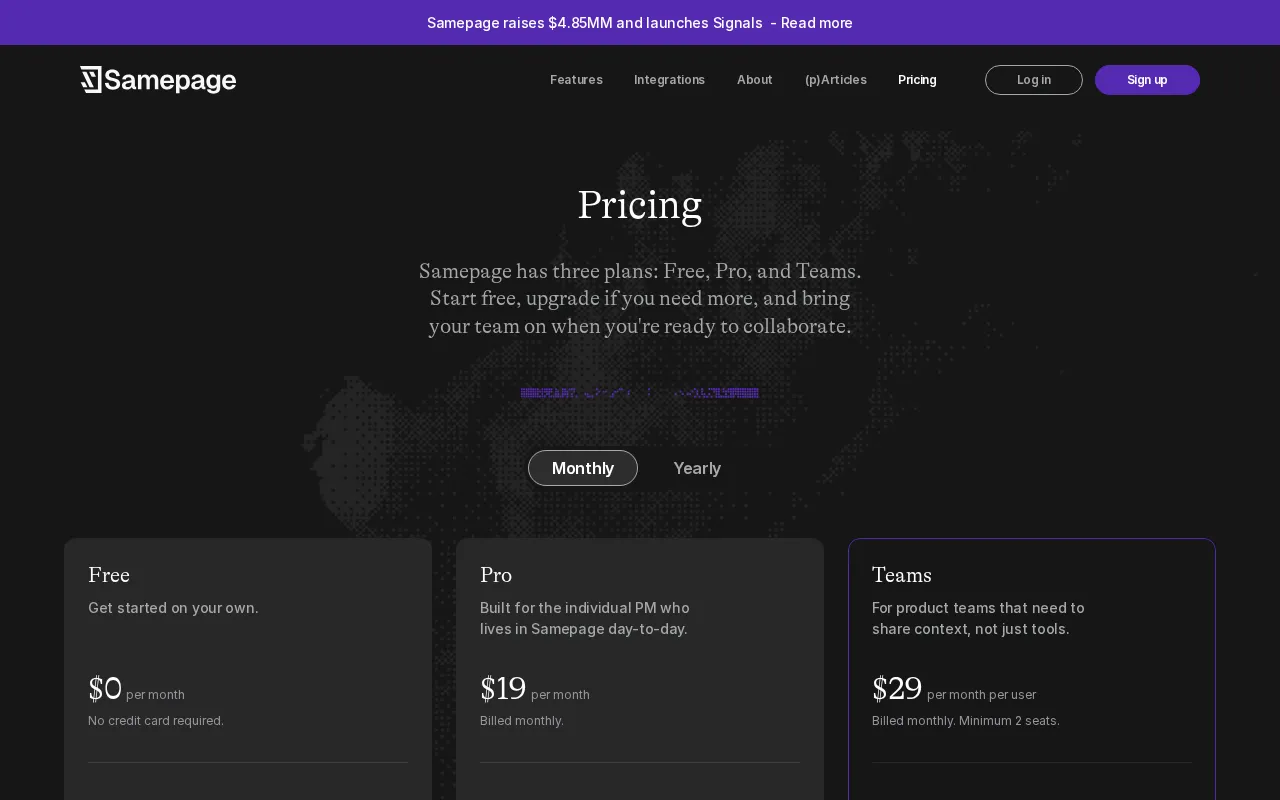
Task: Click 'Built for the individual PM' description
Action: [x=585, y=618]
